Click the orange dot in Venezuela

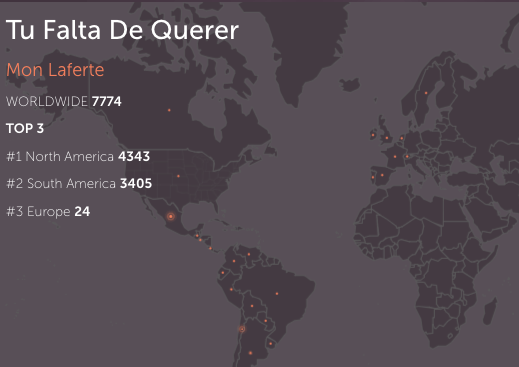pos(249,254)
